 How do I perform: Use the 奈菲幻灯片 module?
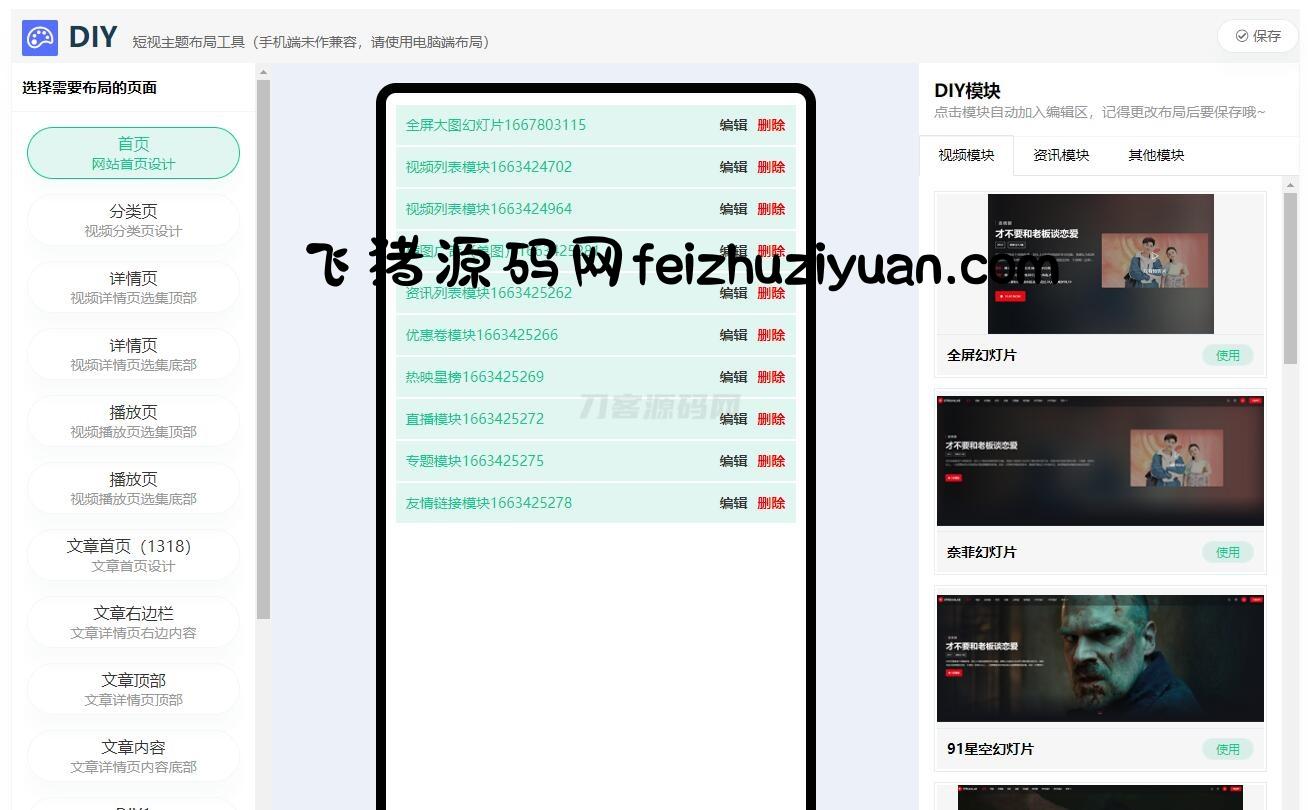pyautogui.click(x=1227, y=552)
